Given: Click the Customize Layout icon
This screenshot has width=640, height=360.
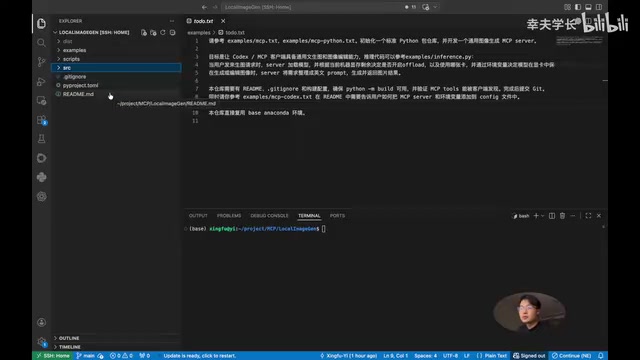Looking at the screenshot, I should coord(567,7).
